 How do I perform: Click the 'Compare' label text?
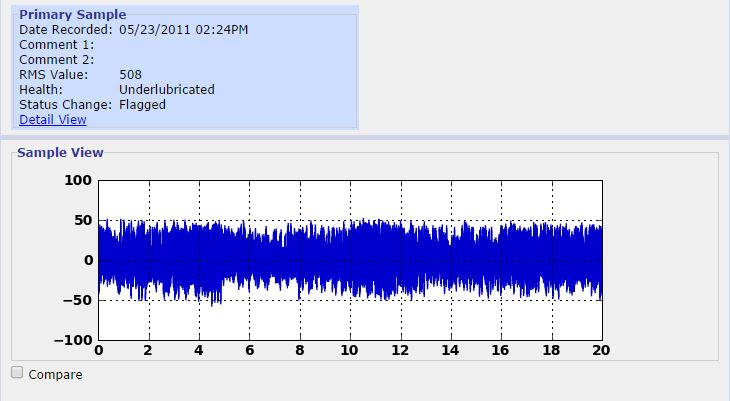click(x=55, y=374)
